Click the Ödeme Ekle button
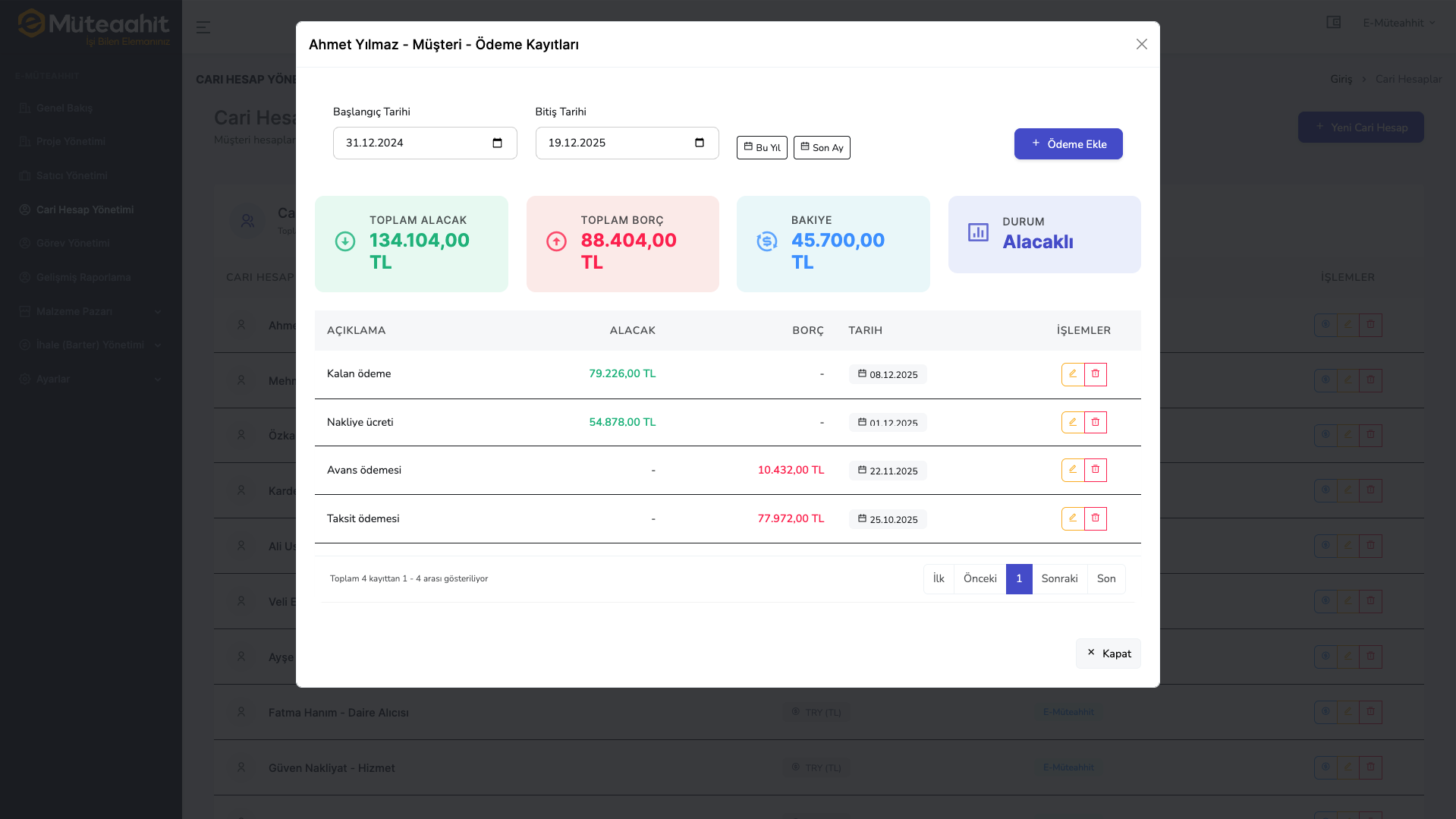This screenshot has width=1456, height=819. 1068,144
